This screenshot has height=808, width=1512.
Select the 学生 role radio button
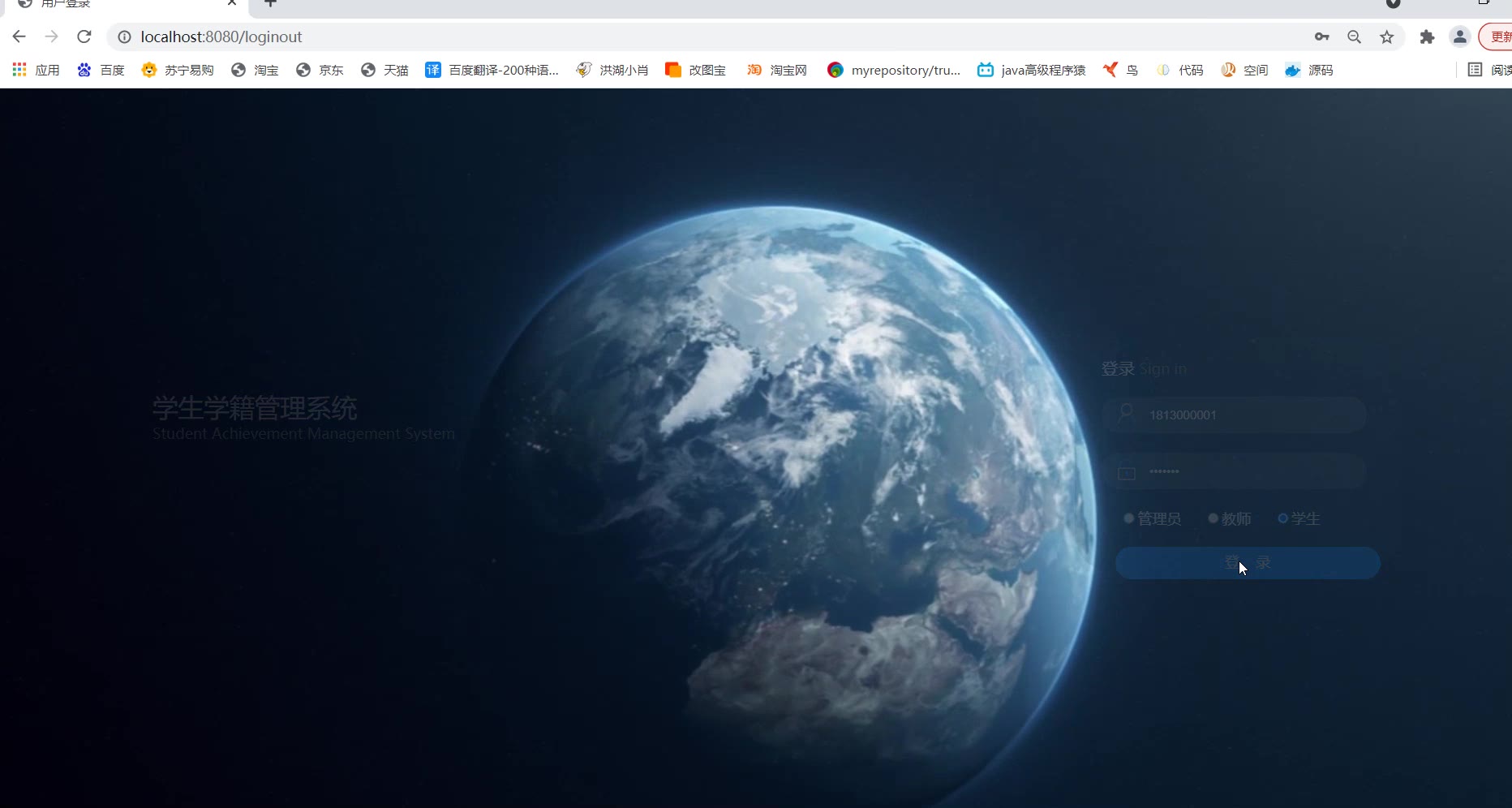coord(1283,518)
